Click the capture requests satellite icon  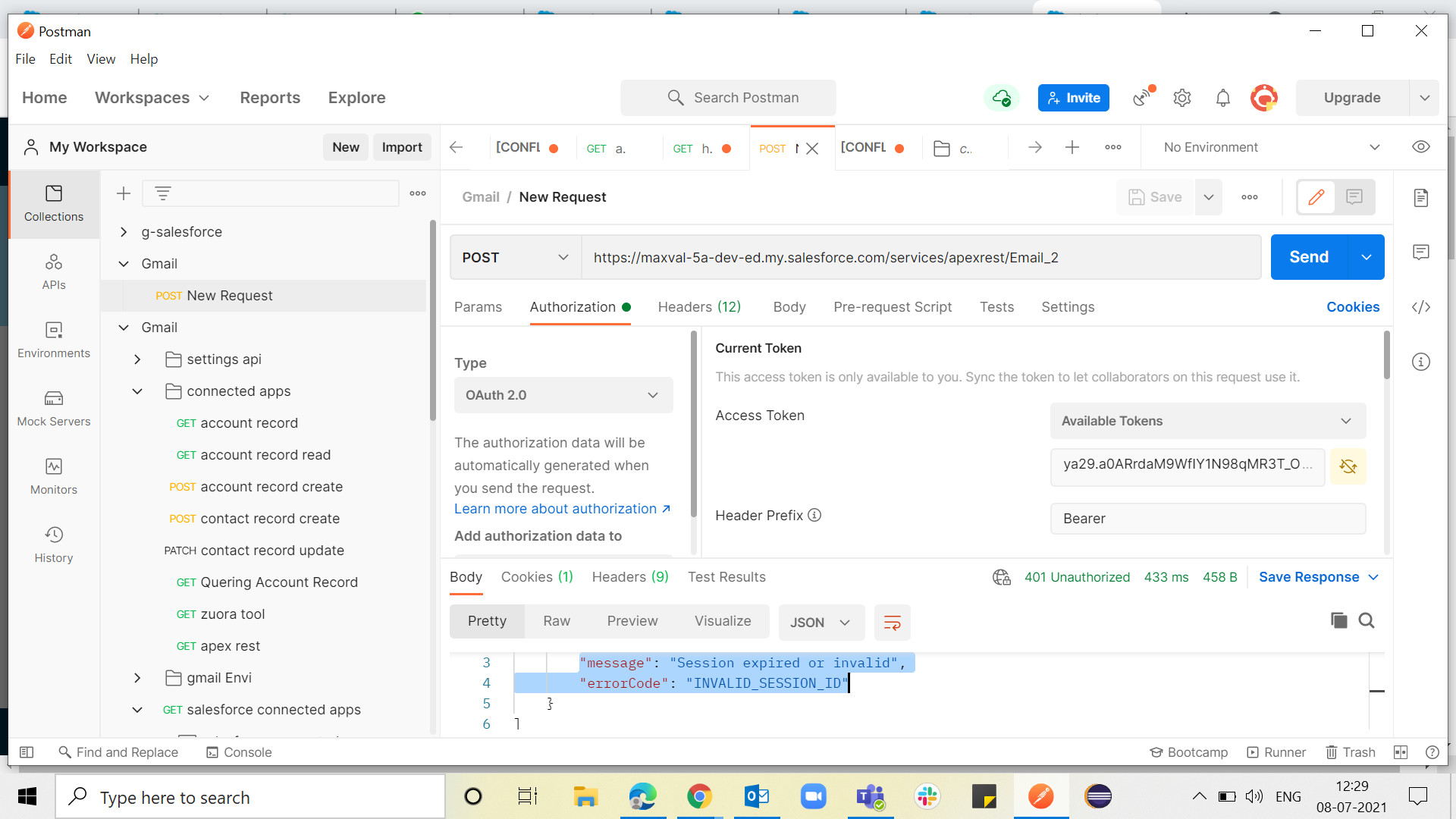click(x=1143, y=98)
